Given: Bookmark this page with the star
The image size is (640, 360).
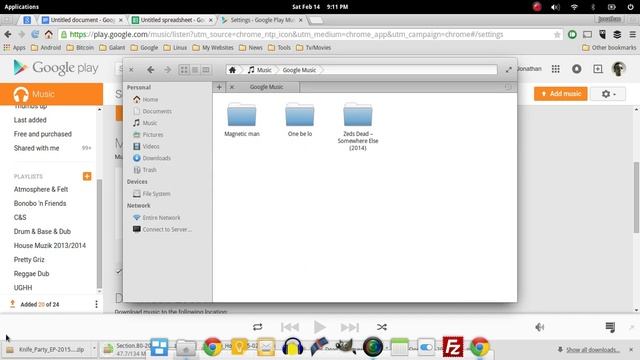Looking at the screenshot, I should click(557, 35).
